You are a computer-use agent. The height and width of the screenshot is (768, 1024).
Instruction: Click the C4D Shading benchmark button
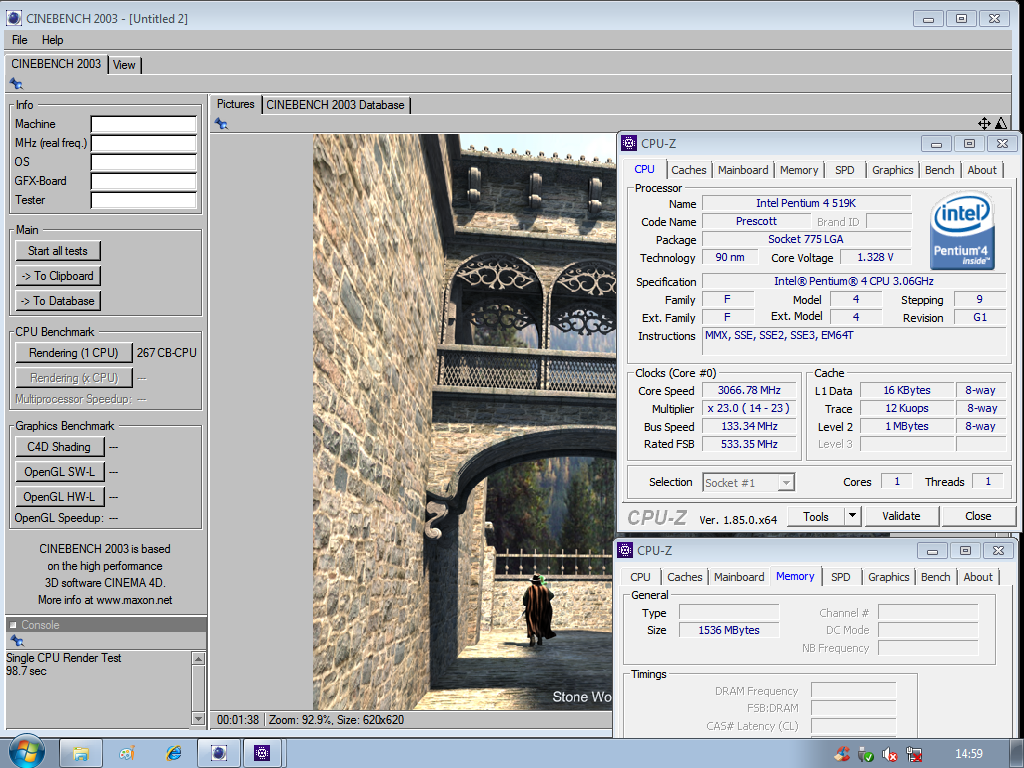59,447
